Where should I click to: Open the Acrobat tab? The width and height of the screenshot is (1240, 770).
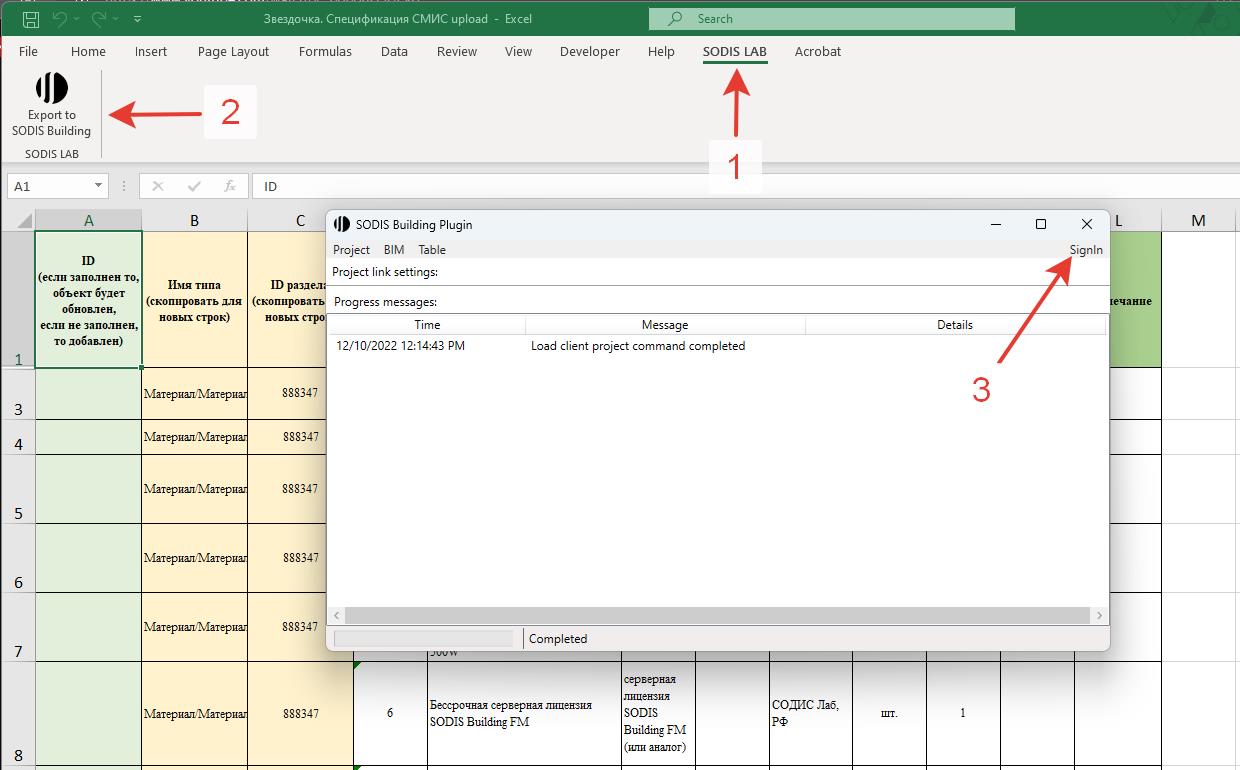[x=818, y=51]
